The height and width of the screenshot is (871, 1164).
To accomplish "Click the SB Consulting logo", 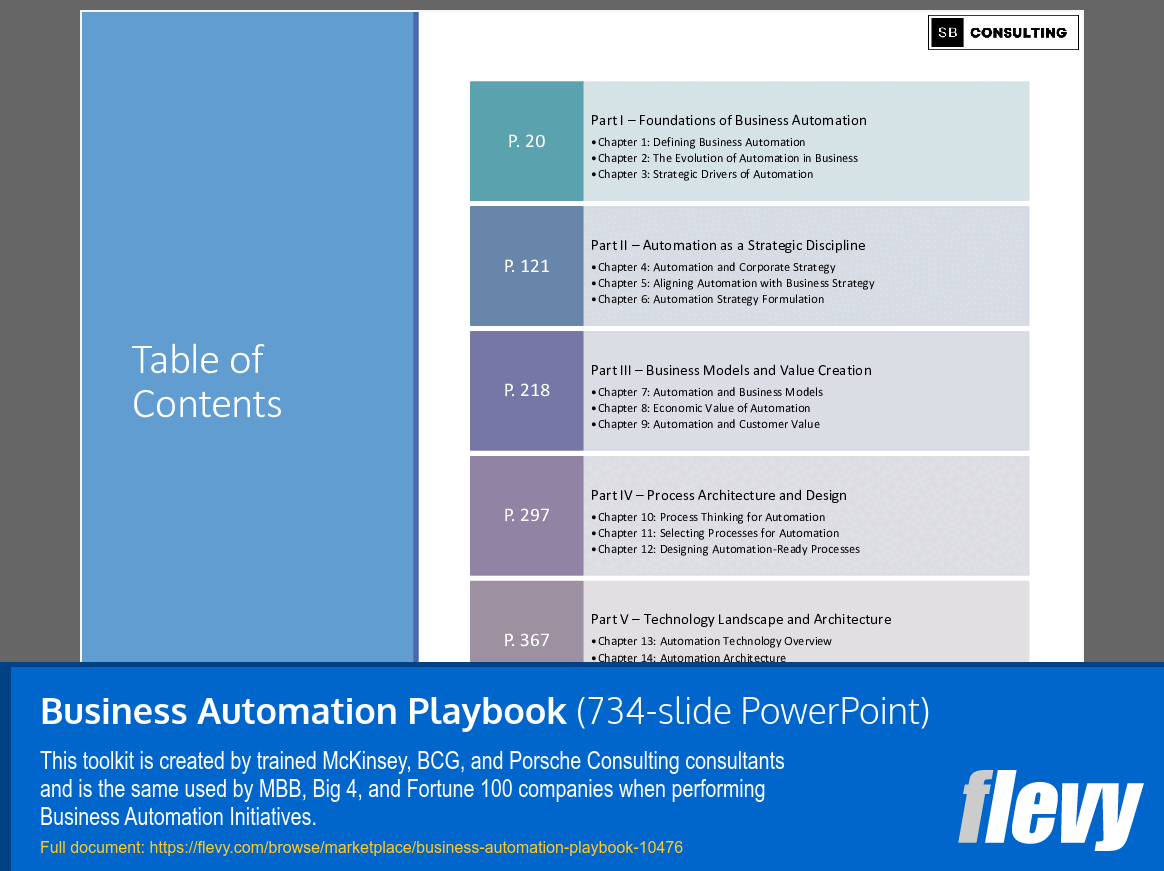I will point(1002,32).
